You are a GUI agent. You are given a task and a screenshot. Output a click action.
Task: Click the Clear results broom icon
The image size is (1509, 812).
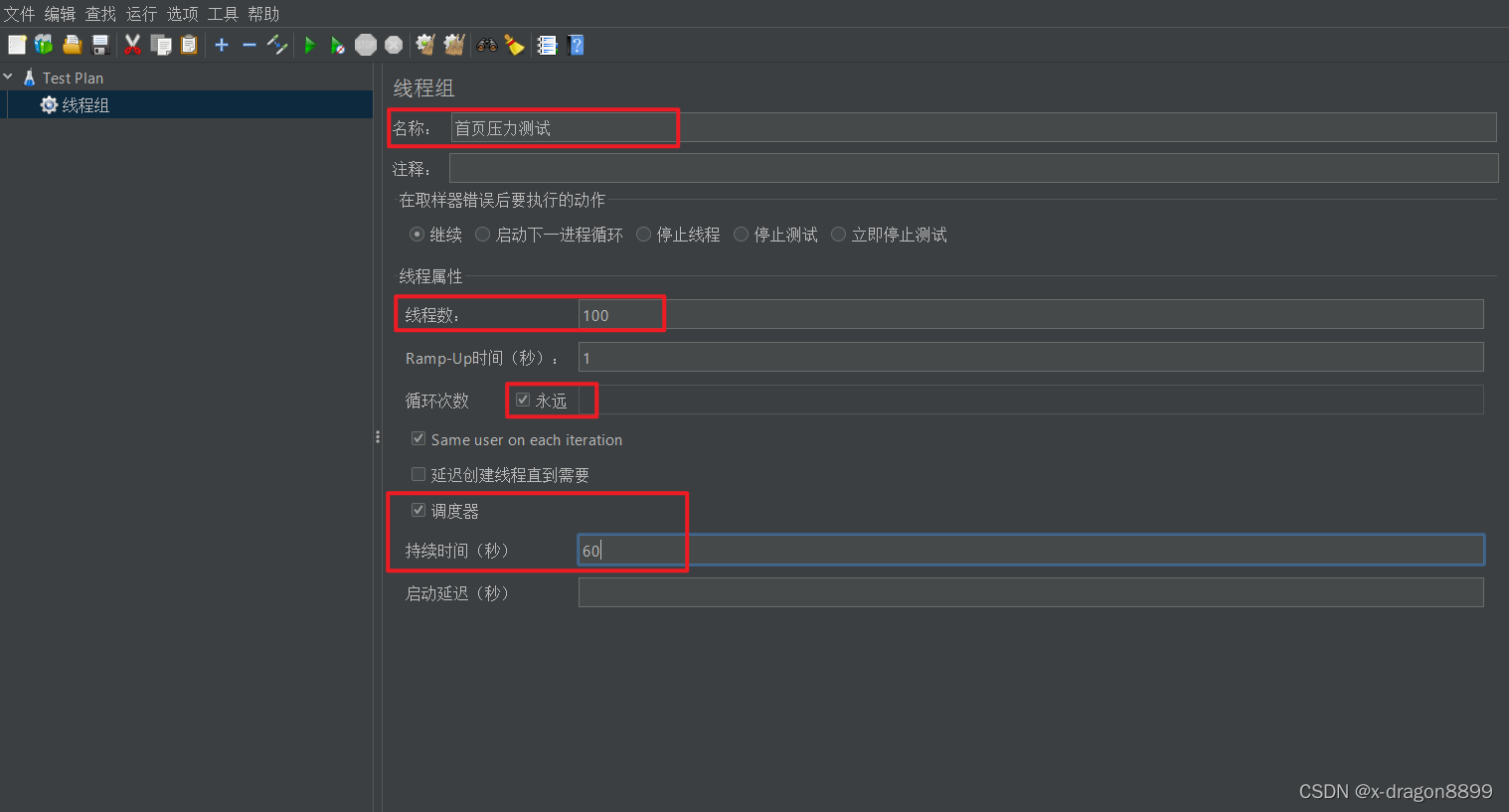click(x=425, y=45)
